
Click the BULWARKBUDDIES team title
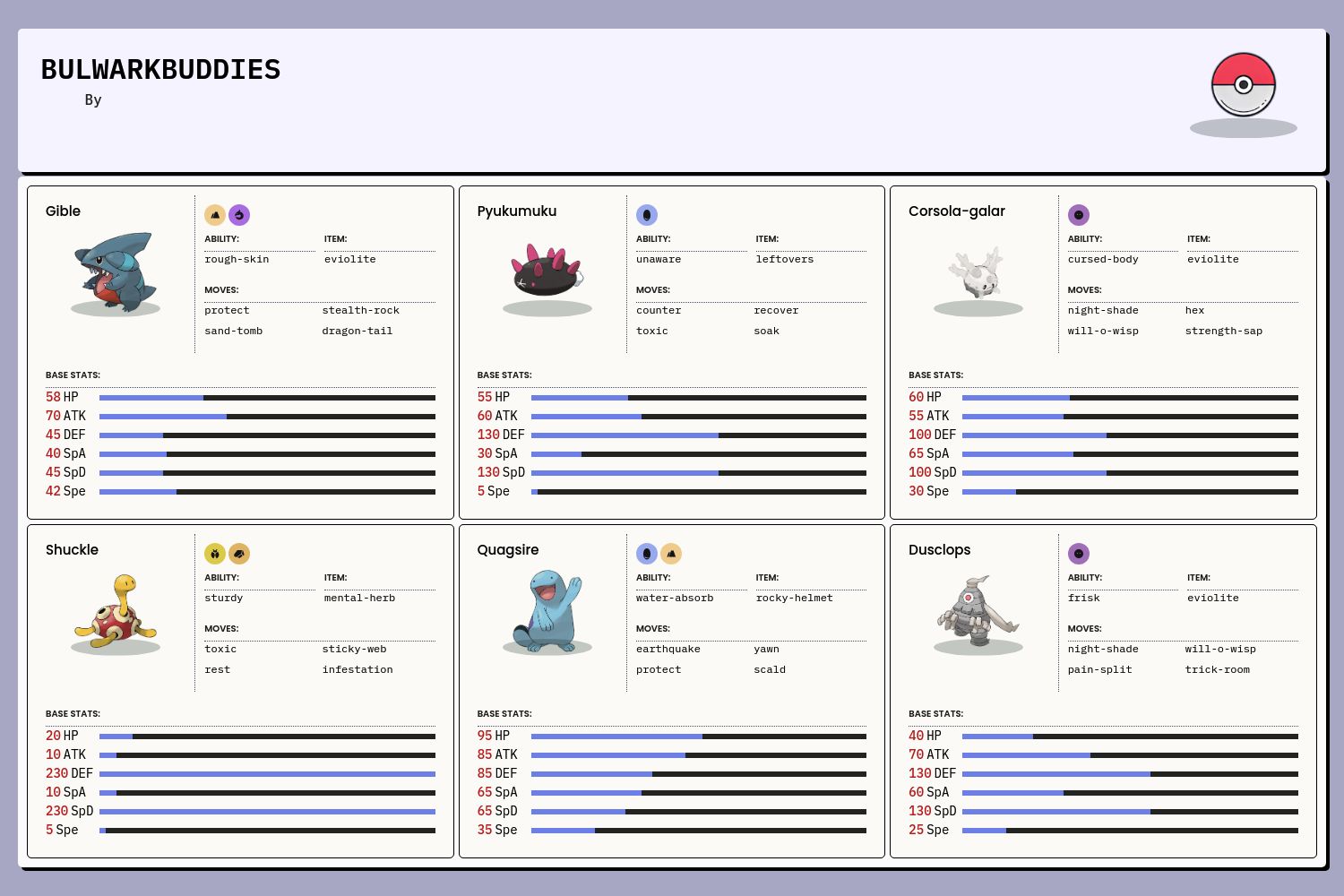pyautogui.click(x=161, y=70)
